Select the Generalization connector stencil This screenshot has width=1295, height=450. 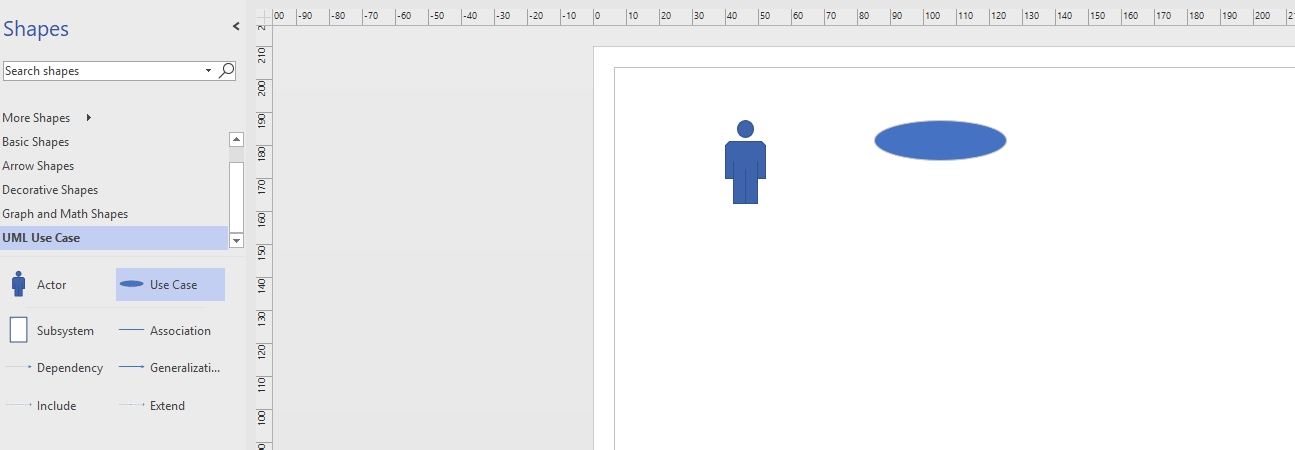(x=131, y=367)
